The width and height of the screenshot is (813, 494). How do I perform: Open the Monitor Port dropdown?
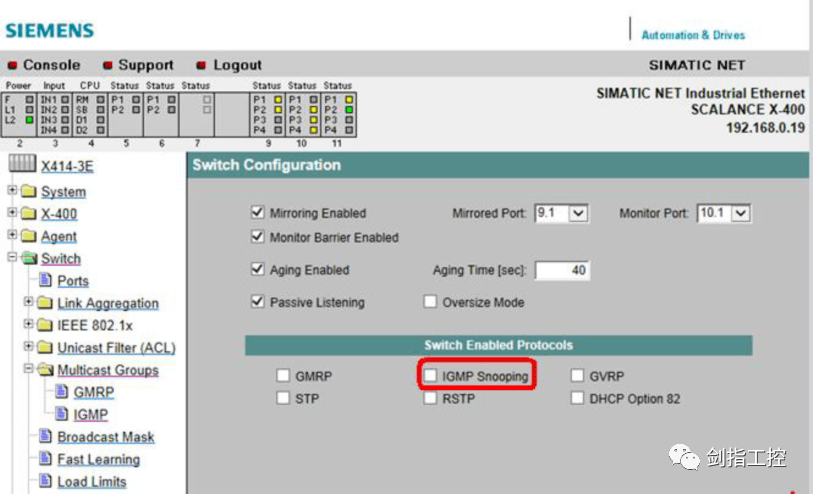pos(740,213)
